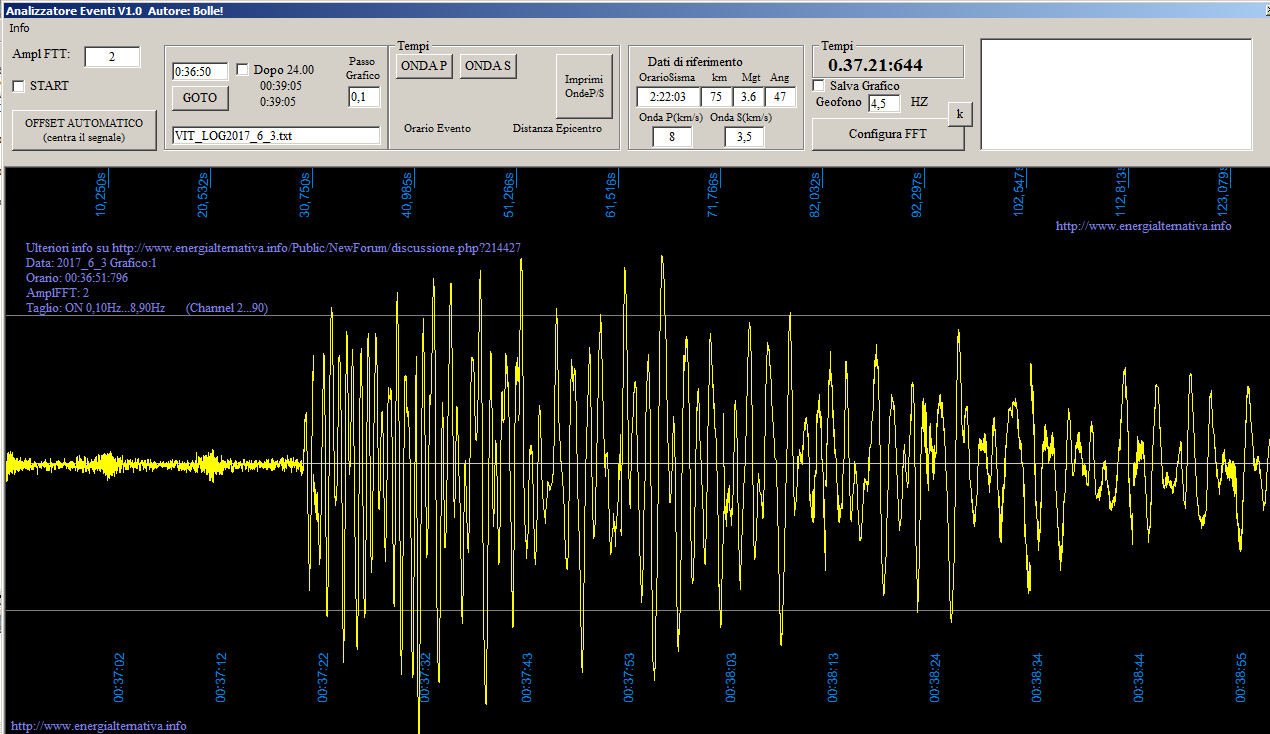Click the Data: 2017_6_3 Grafico:1 text
The width and height of the screenshot is (1270, 734).
[91, 263]
